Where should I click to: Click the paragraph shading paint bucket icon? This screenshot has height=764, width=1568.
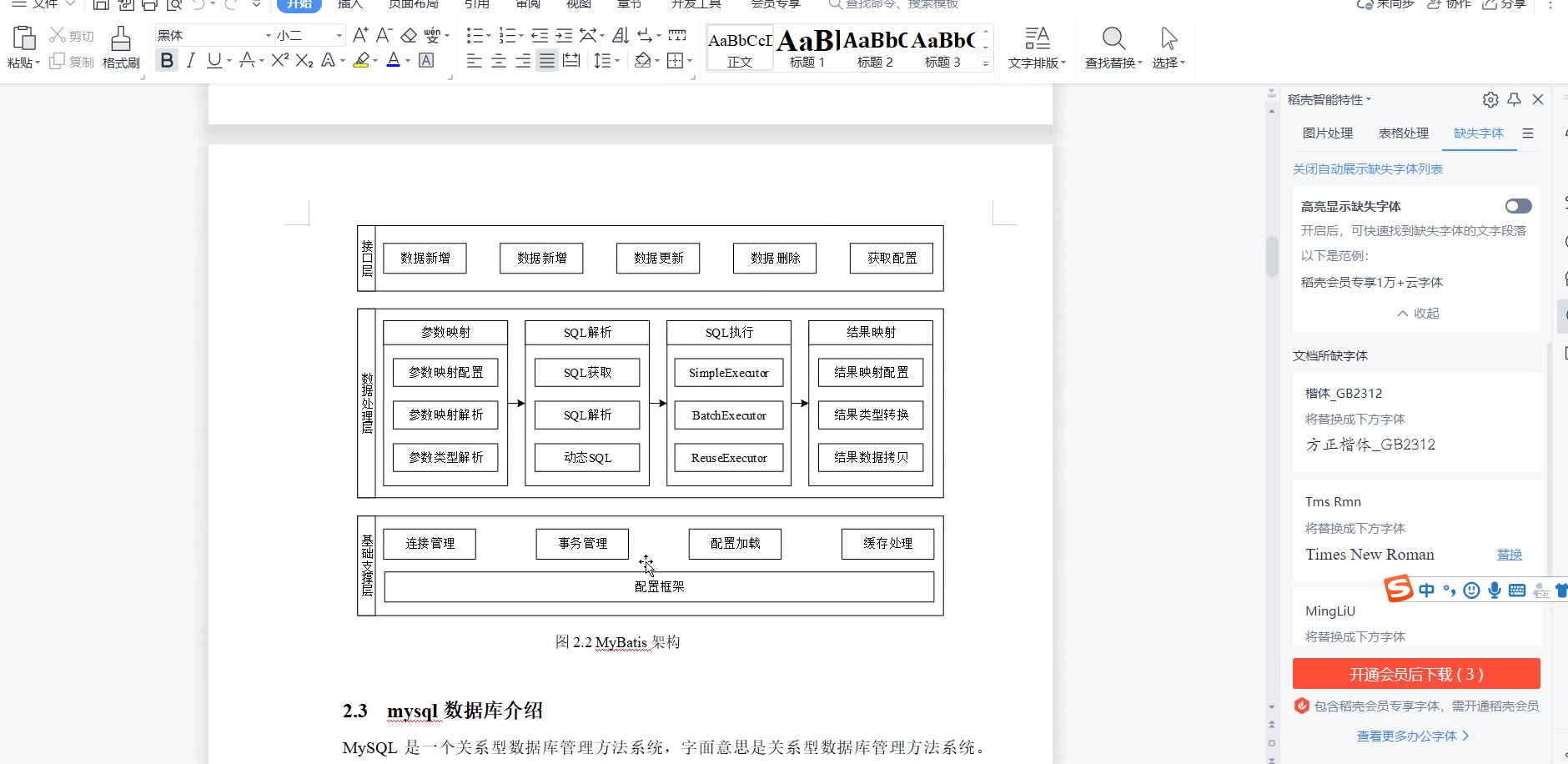[642, 60]
